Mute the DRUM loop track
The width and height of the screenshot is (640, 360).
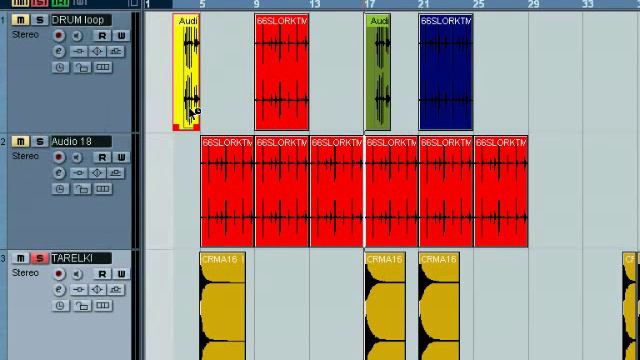(x=20, y=20)
